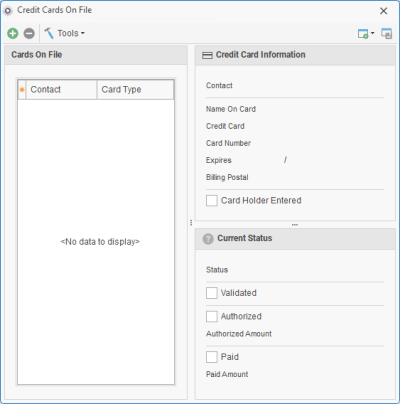Tick the Paid checkbox
This screenshot has width=400, height=404.
coord(212,357)
